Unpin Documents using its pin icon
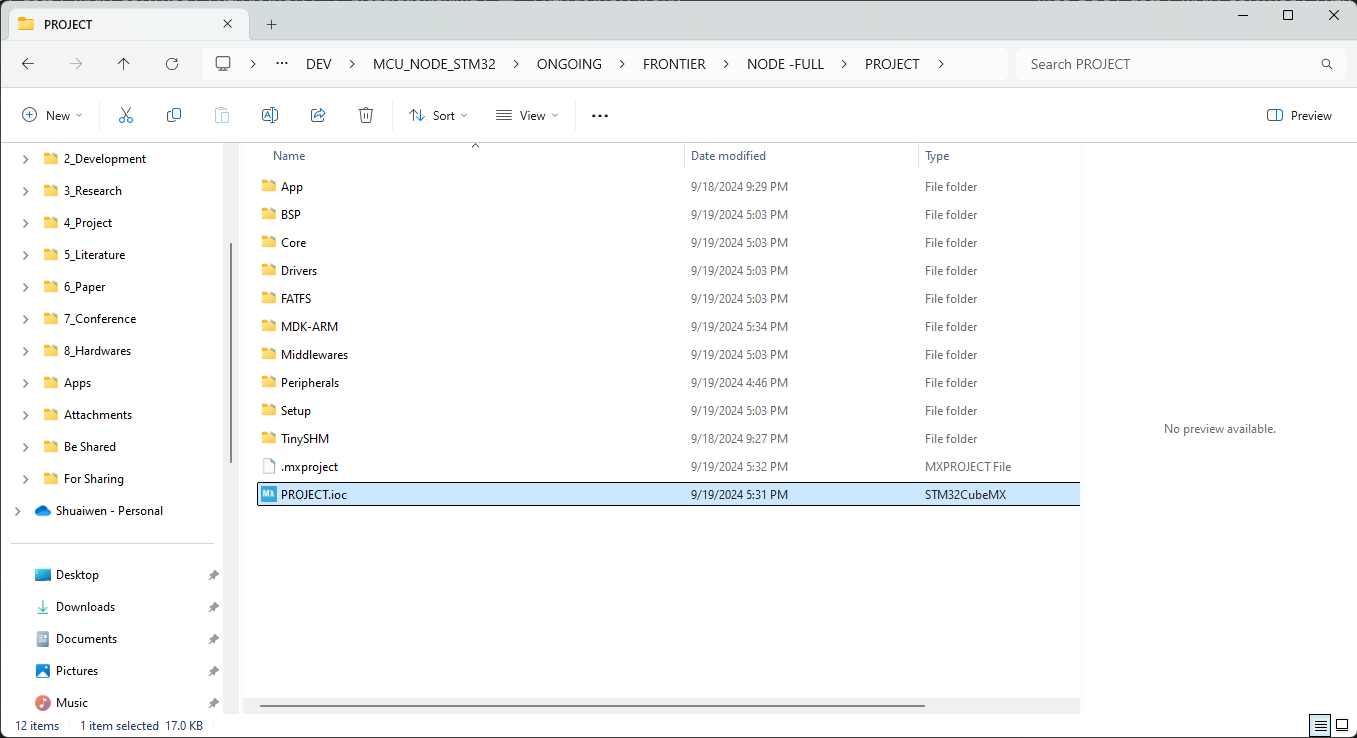This screenshot has height=738, width=1357. [213, 639]
